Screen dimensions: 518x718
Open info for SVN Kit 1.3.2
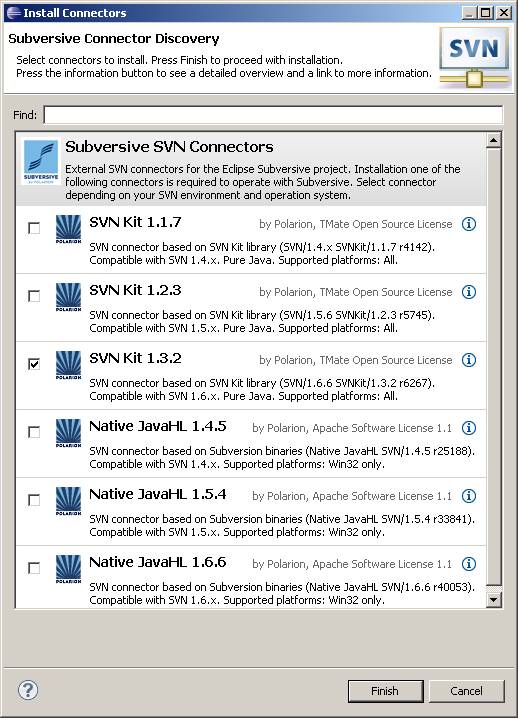469,360
